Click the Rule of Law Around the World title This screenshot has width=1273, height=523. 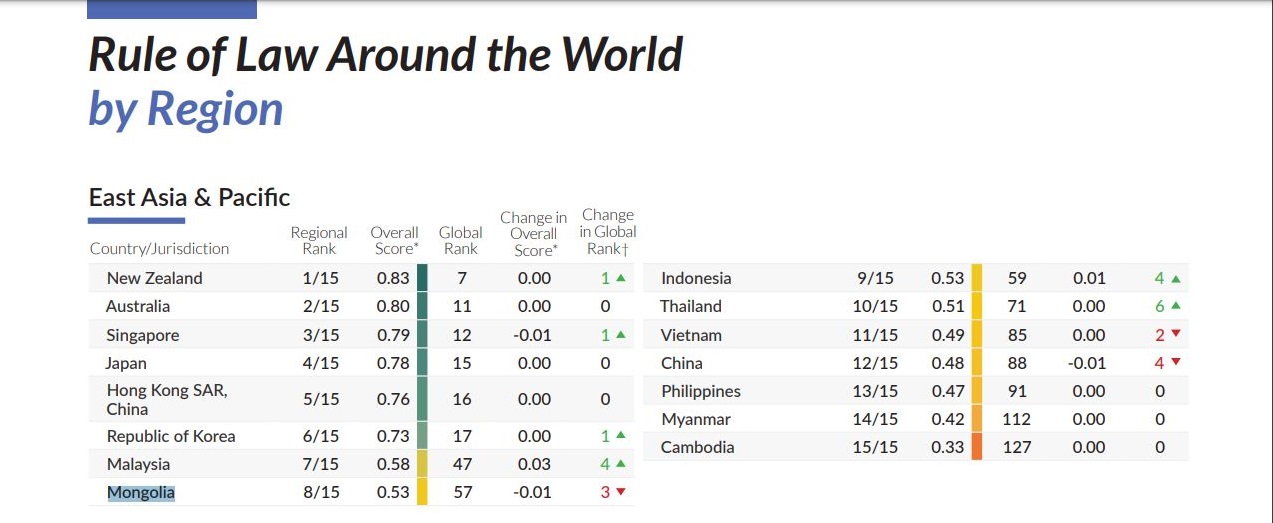click(x=385, y=55)
